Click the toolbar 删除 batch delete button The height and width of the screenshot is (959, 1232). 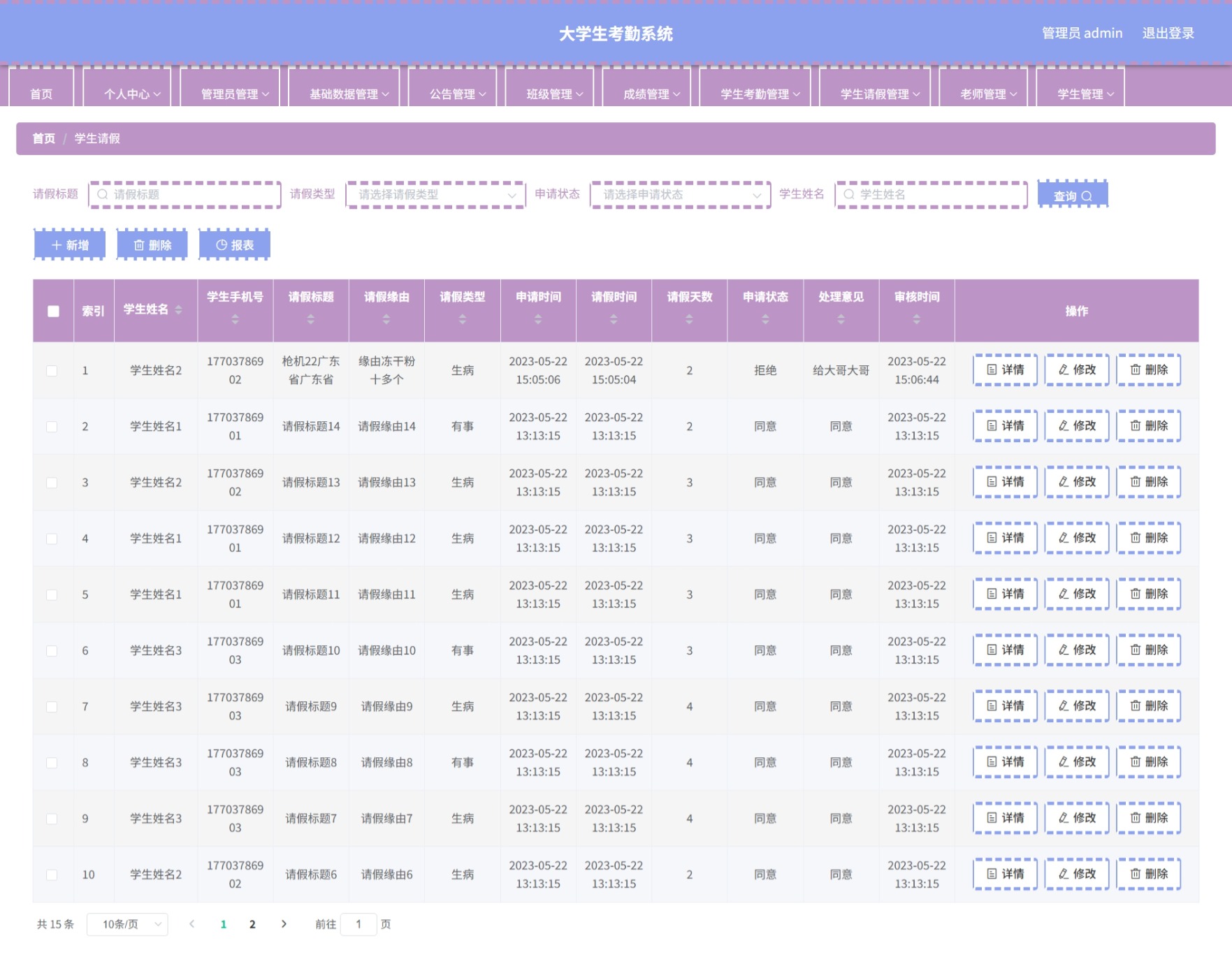152,245
